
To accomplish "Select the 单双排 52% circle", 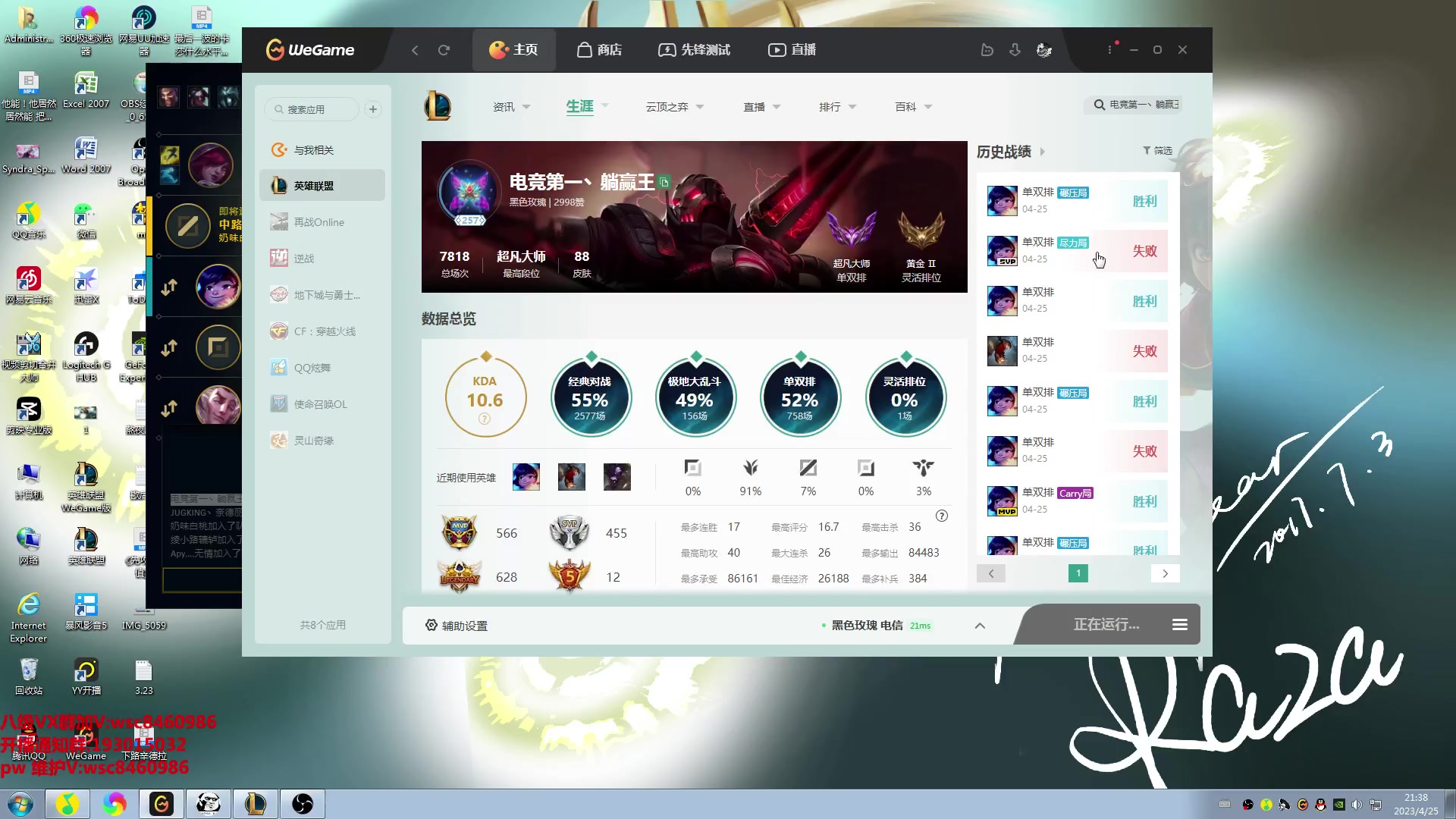I will [800, 397].
